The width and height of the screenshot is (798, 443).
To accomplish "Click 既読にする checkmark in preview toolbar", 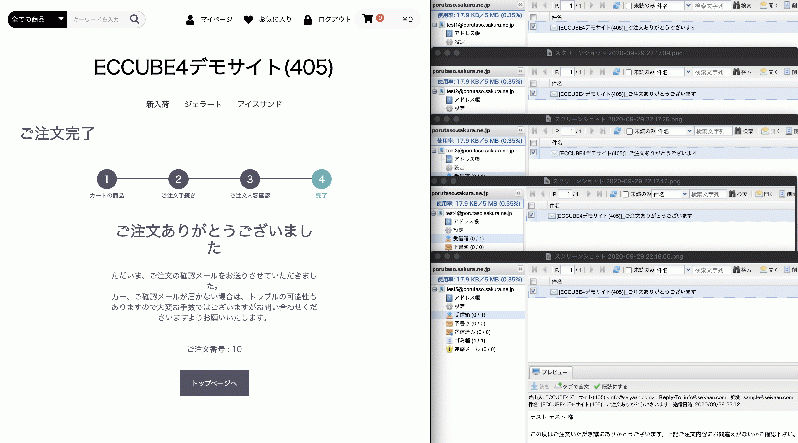I will coord(610,386).
